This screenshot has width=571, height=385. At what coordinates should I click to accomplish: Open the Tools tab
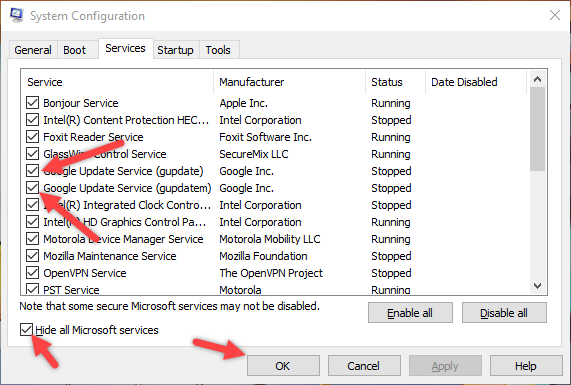218,50
